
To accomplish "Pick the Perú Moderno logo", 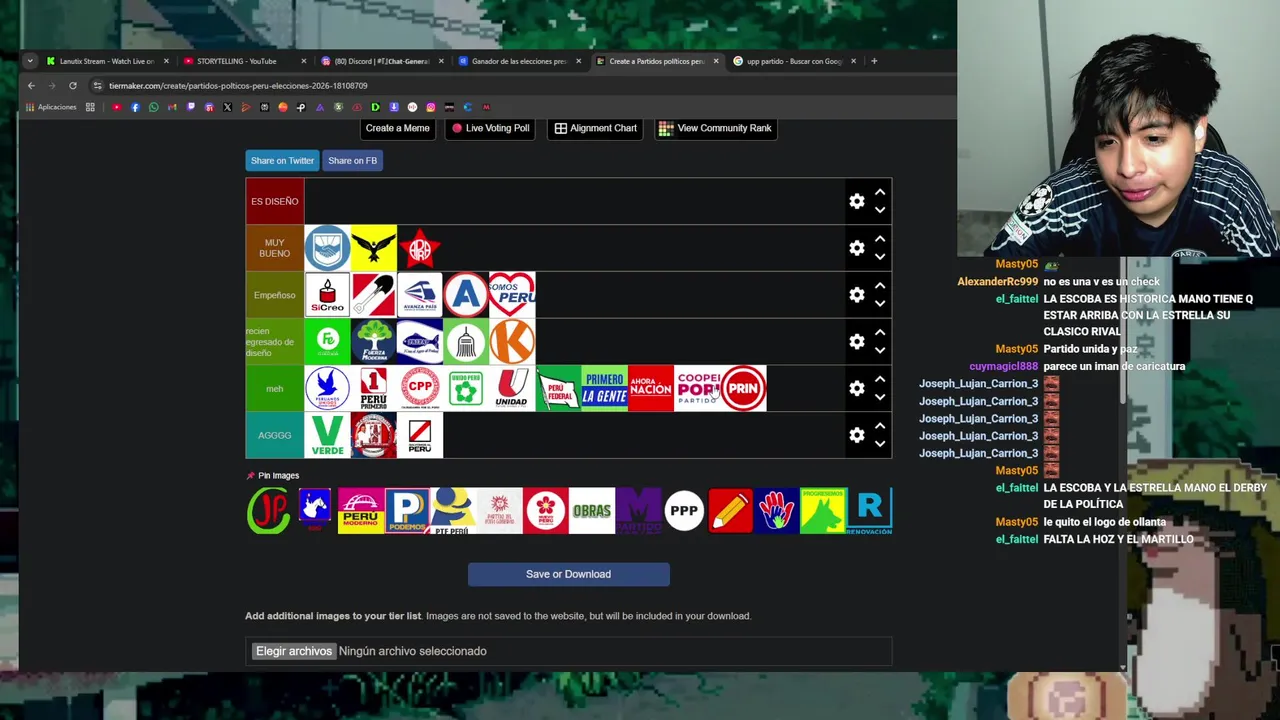I will (361, 511).
